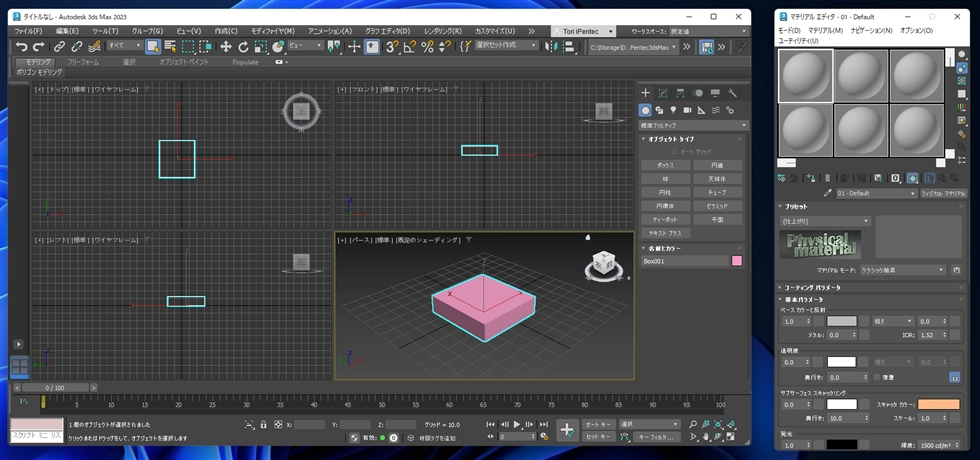Click the ボックス button
This screenshot has width=980, height=460.
point(666,166)
